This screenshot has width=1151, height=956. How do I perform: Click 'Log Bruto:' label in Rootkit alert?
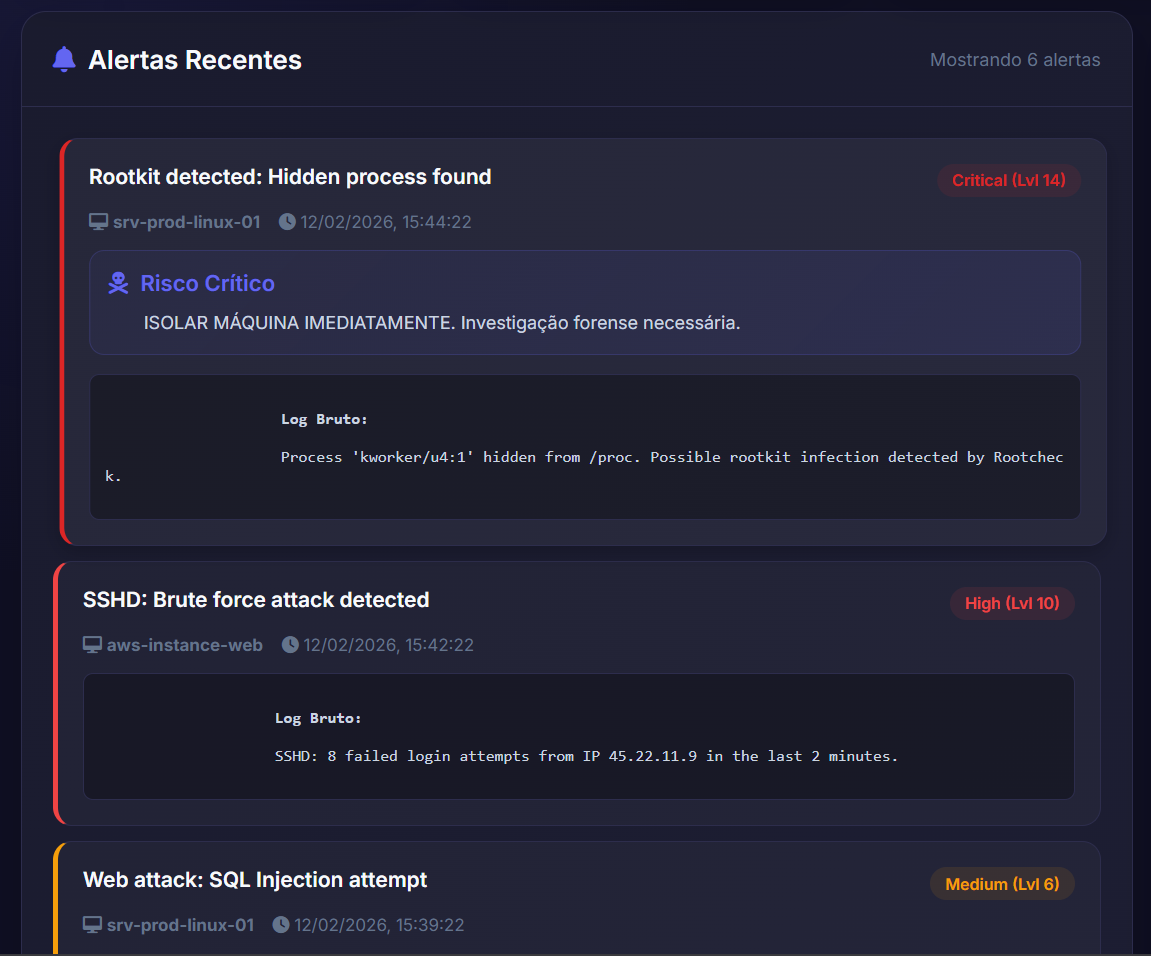pos(324,419)
